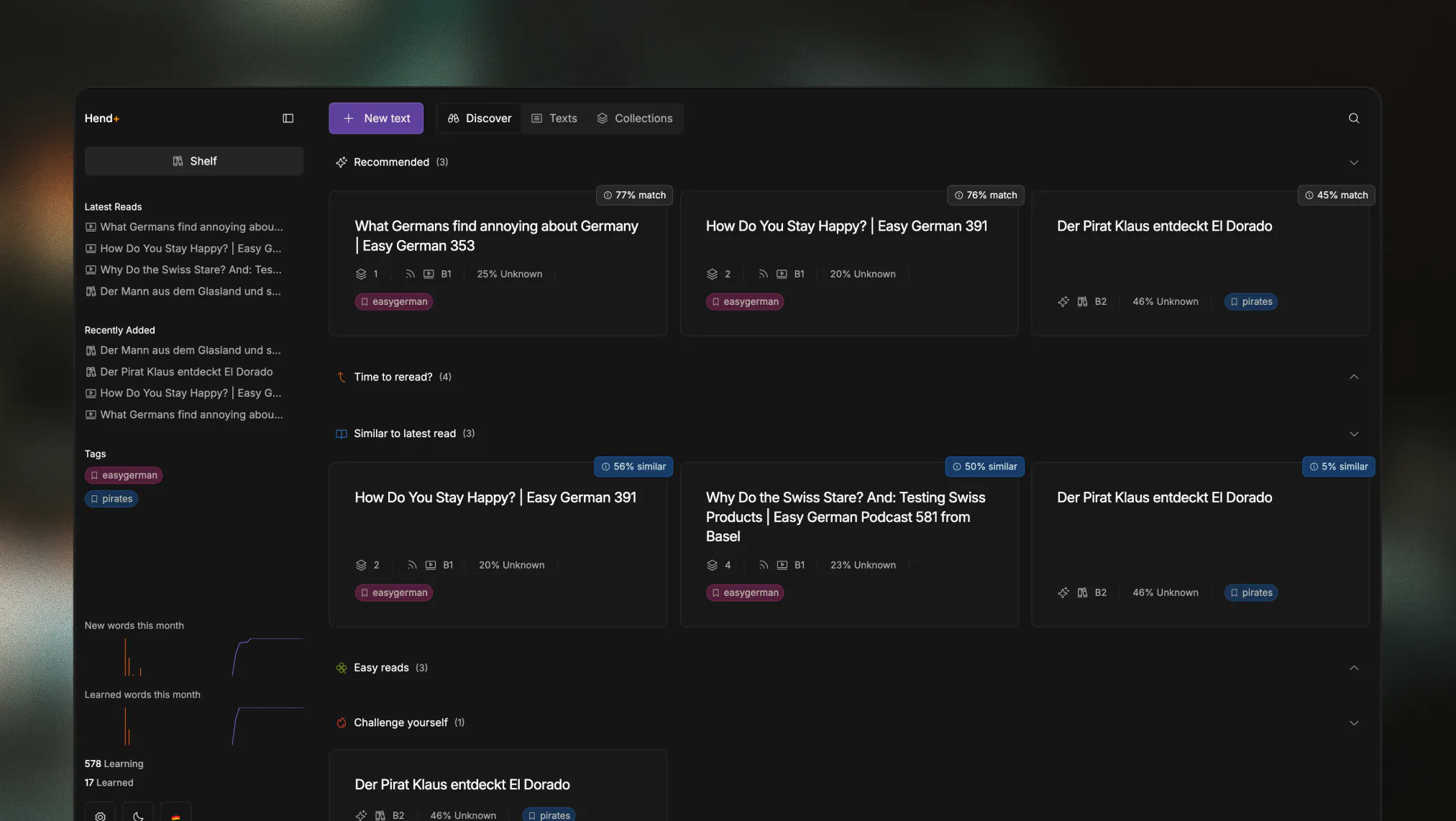Viewport: 1456px width, 821px height.
Task: Click easygerman tag on the 50% similar card
Action: coord(745,593)
